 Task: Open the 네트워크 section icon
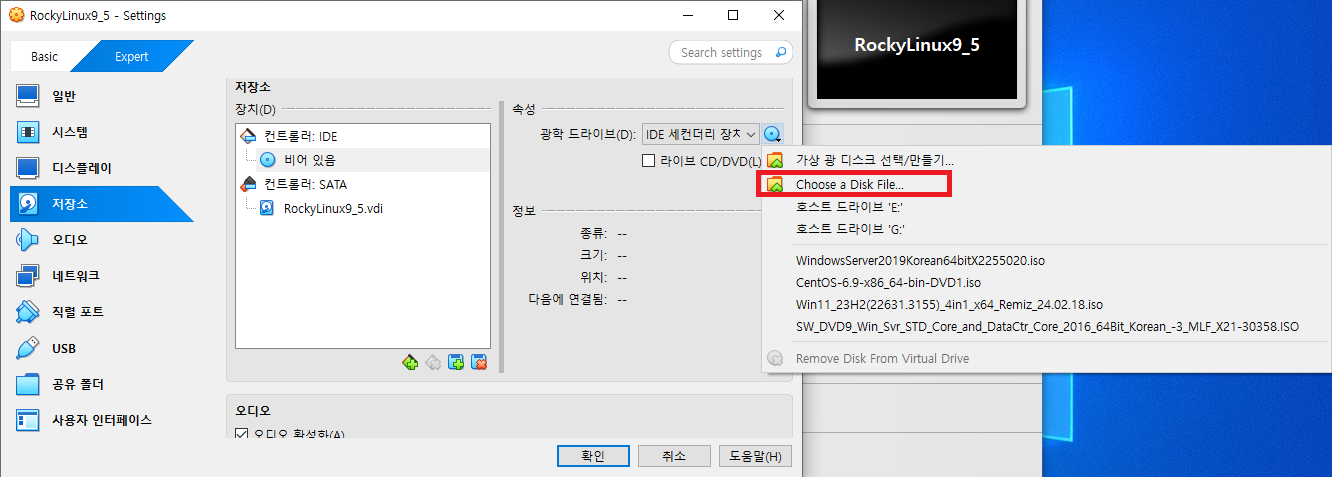click(28, 276)
